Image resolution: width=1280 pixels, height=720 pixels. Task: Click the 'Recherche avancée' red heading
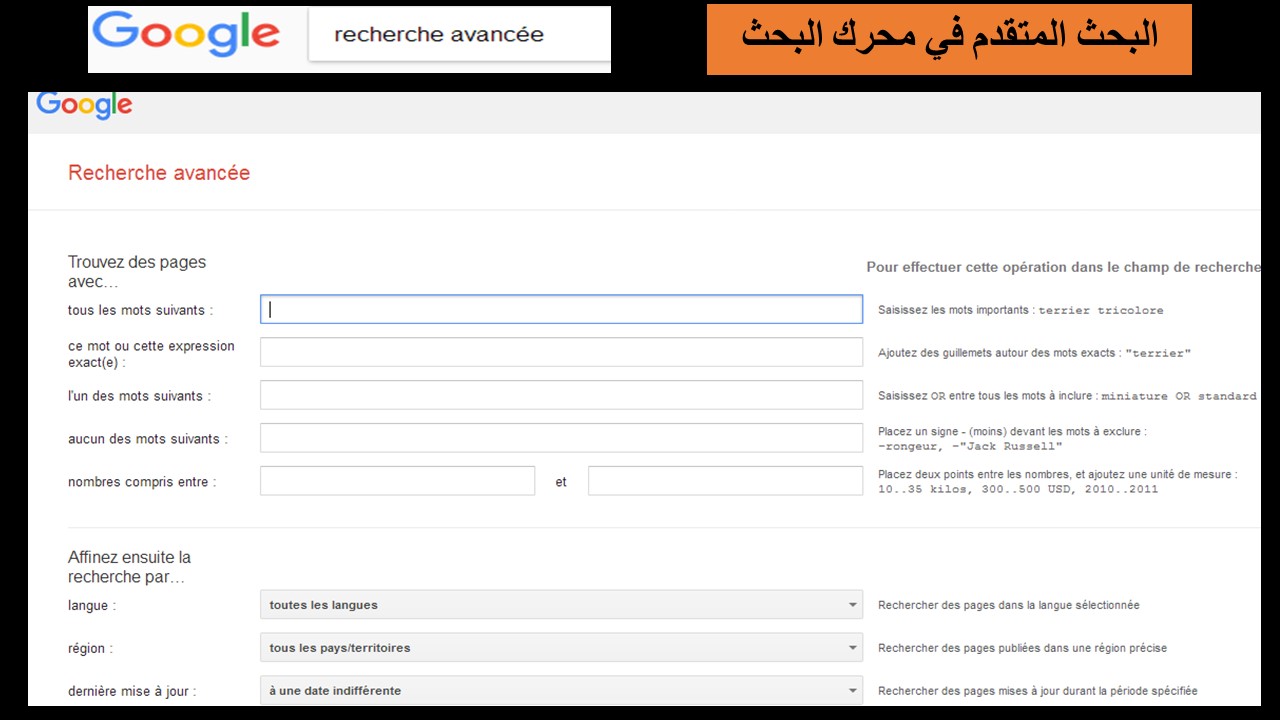click(x=159, y=173)
